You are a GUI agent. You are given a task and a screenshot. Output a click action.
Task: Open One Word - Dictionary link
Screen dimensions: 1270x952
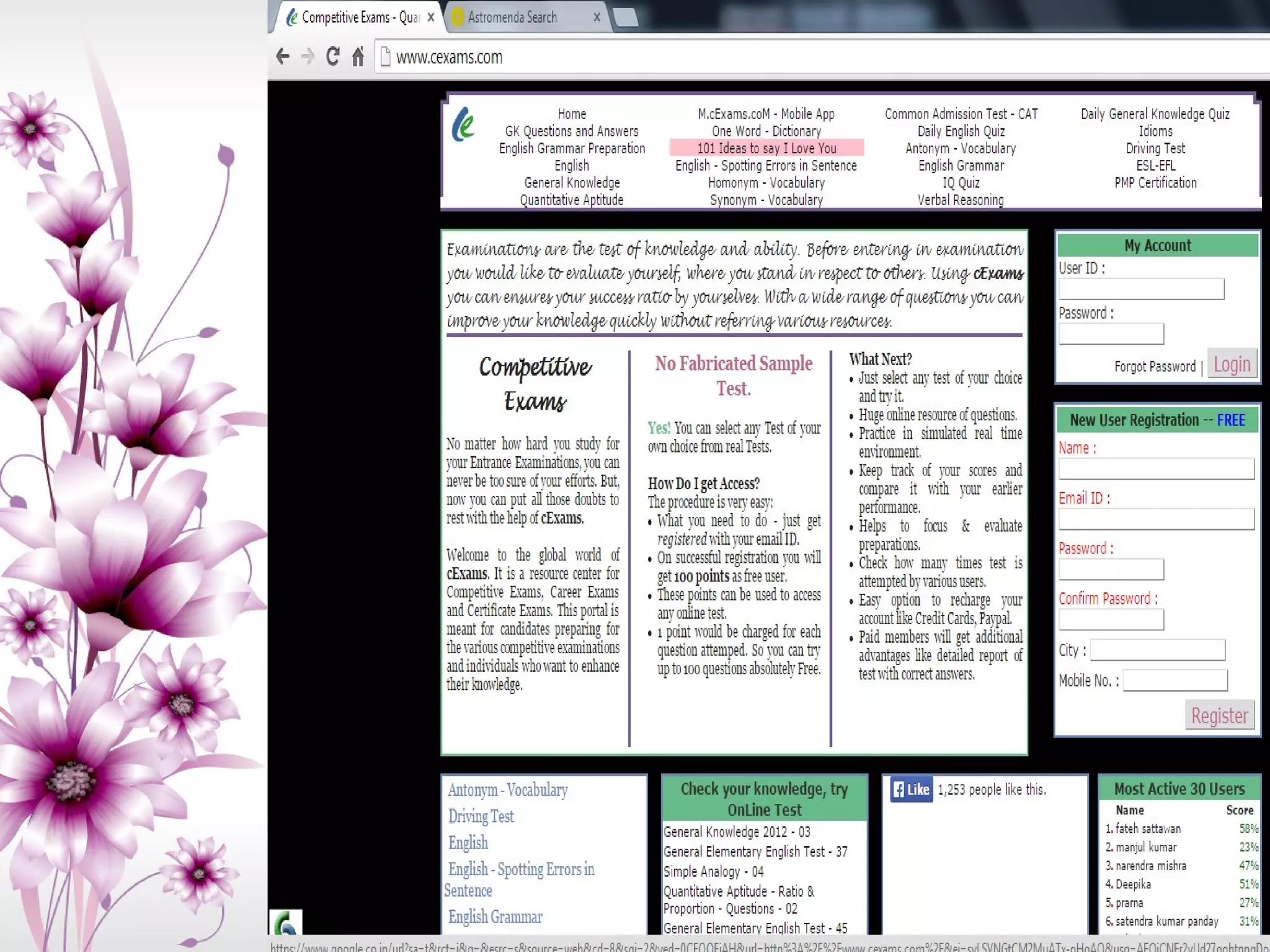pos(766,131)
